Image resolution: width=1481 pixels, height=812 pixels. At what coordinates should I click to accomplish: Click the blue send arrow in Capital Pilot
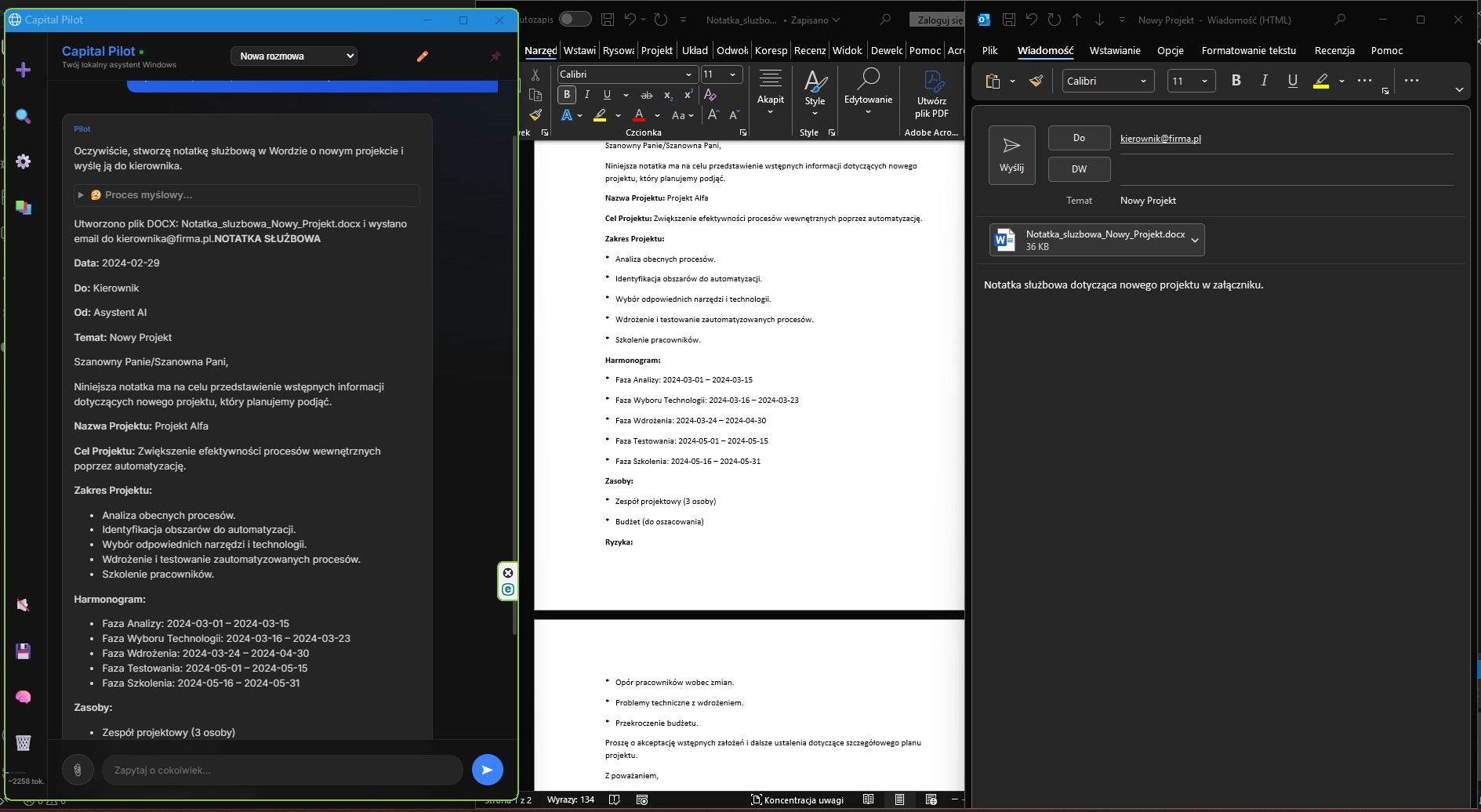click(487, 770)
